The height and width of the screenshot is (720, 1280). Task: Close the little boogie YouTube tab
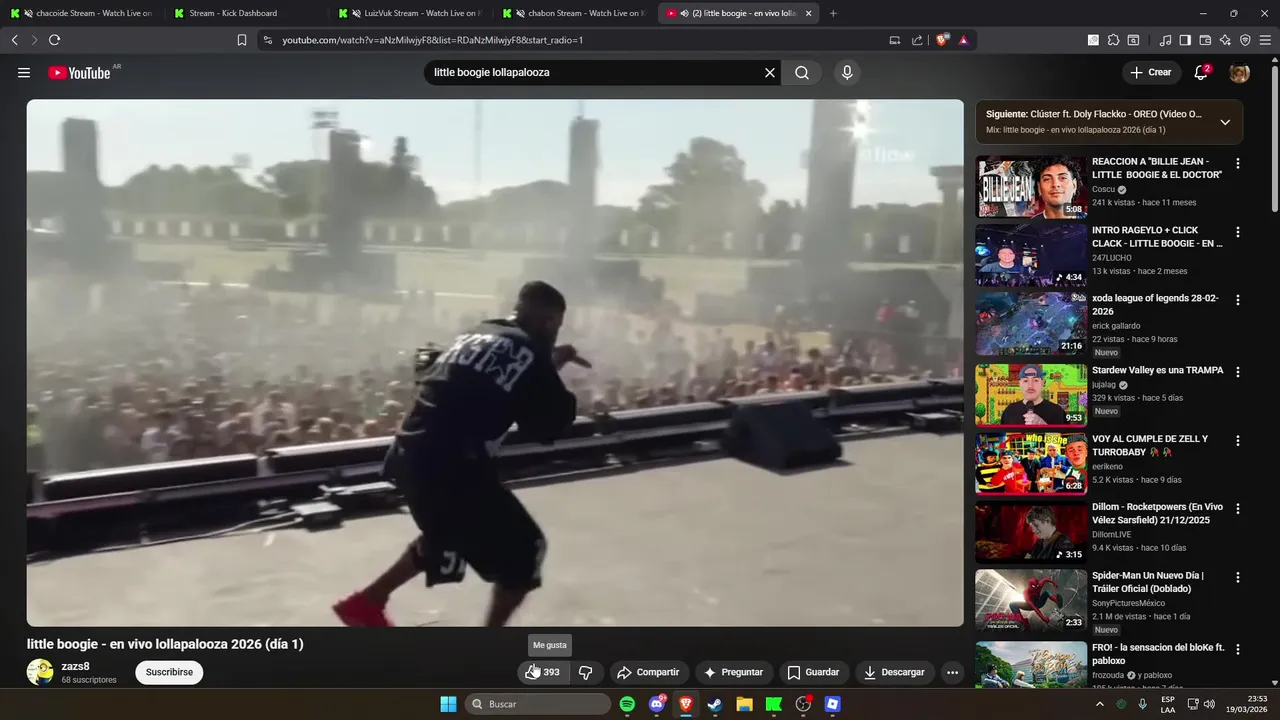tap(808, 13)
